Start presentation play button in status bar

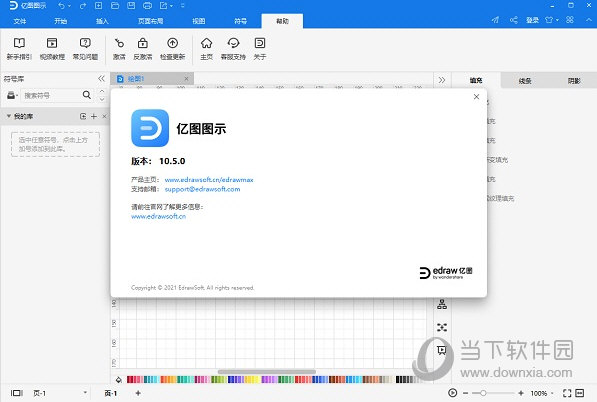pyautogui.click(x=452, y=393)
